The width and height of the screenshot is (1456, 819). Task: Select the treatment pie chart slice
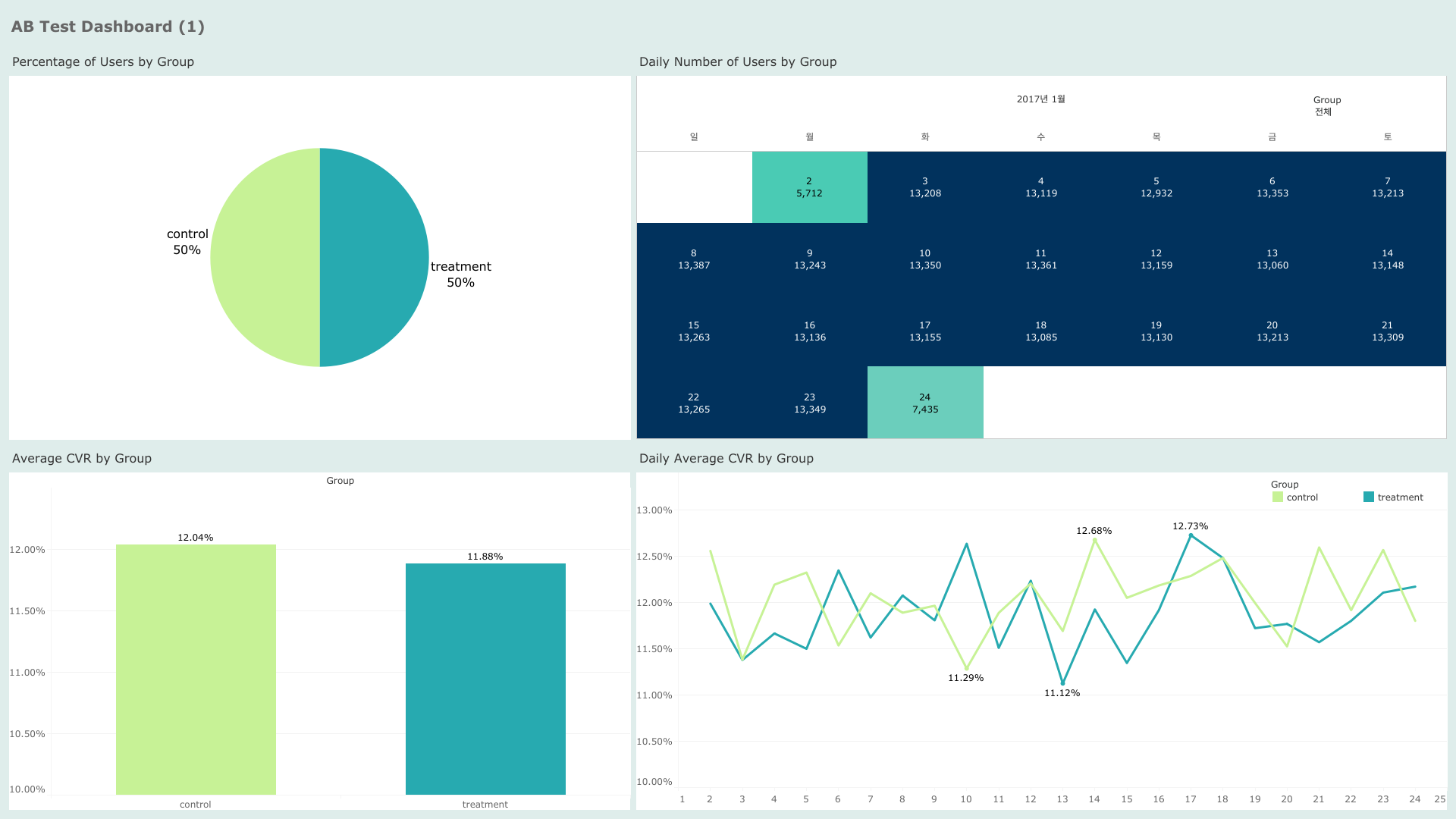374,258
